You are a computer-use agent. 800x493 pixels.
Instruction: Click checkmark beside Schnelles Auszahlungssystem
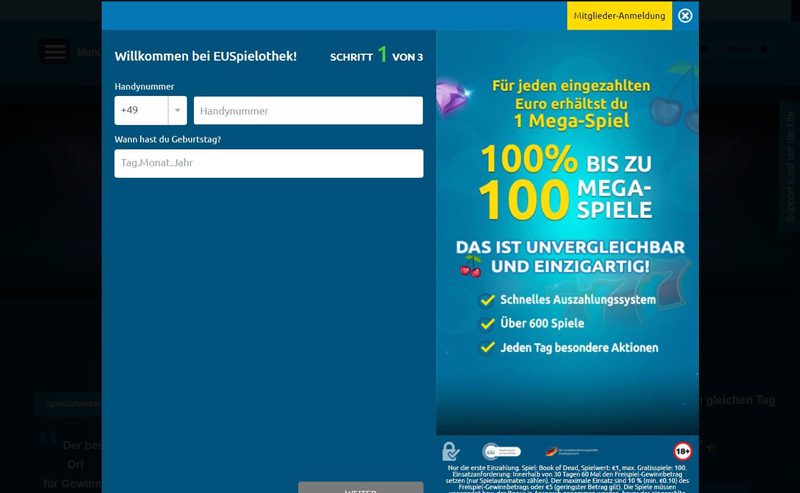tap(487, 299)
